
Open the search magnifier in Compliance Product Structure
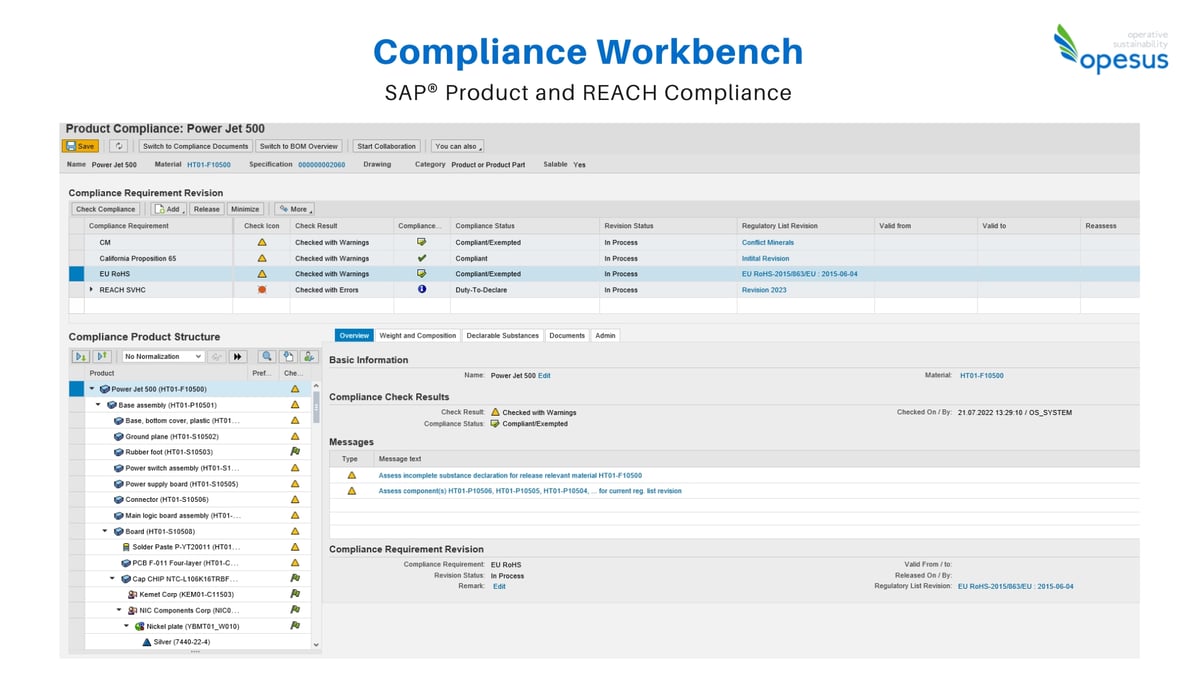pos(267,356)
